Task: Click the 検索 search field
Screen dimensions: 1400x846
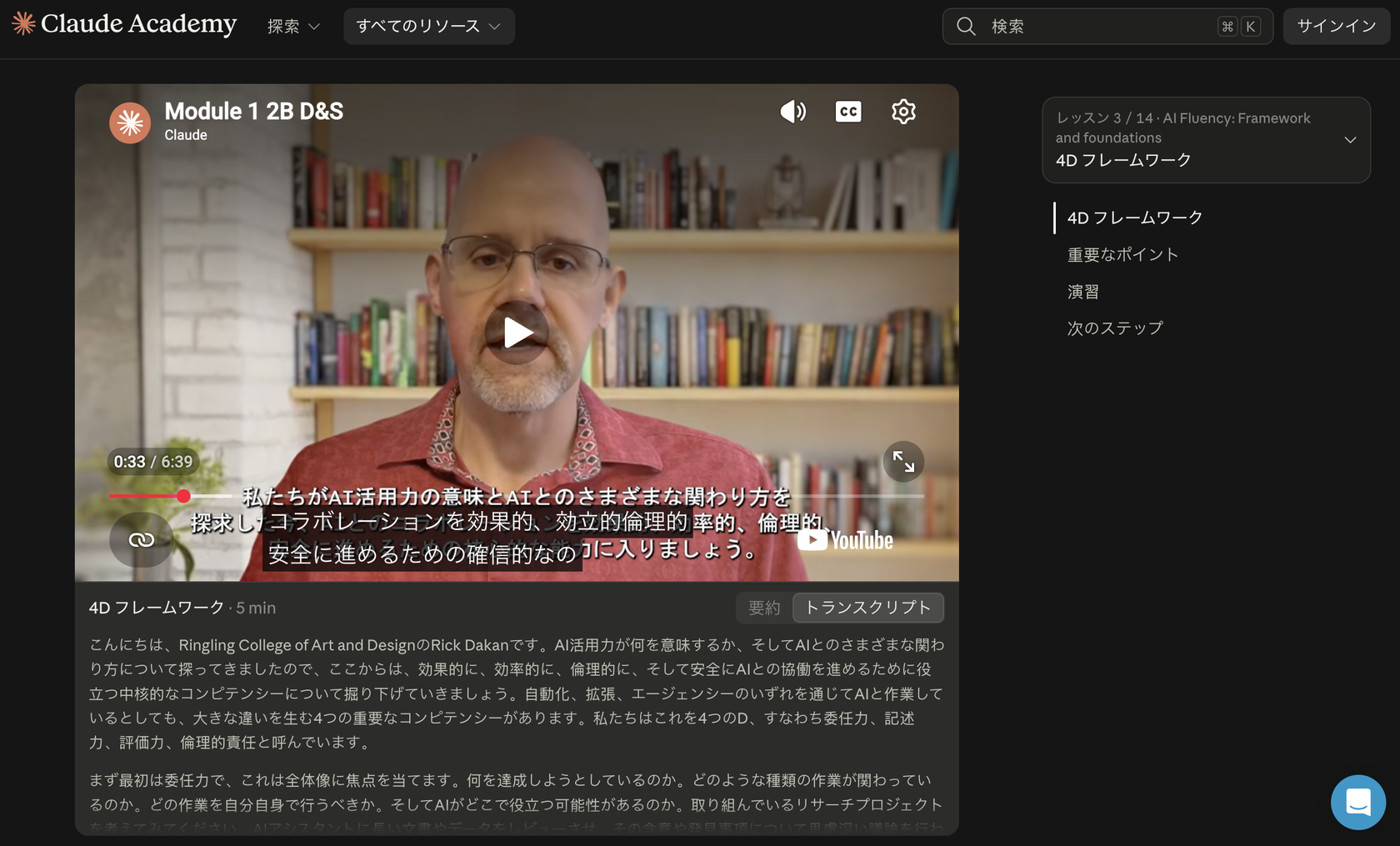Action: [1107, 27]
